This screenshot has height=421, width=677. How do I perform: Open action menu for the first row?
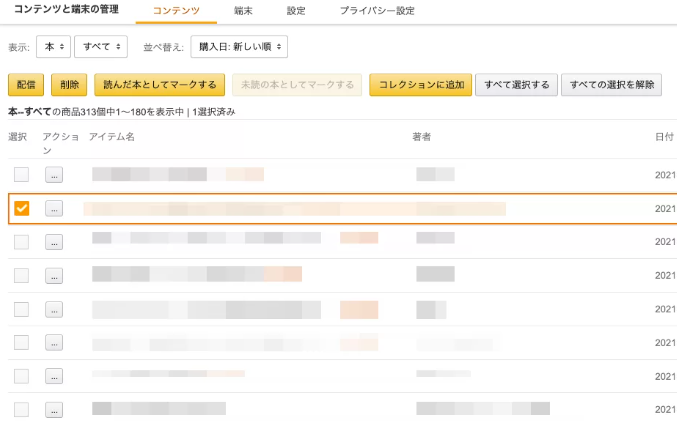point(54,175)
